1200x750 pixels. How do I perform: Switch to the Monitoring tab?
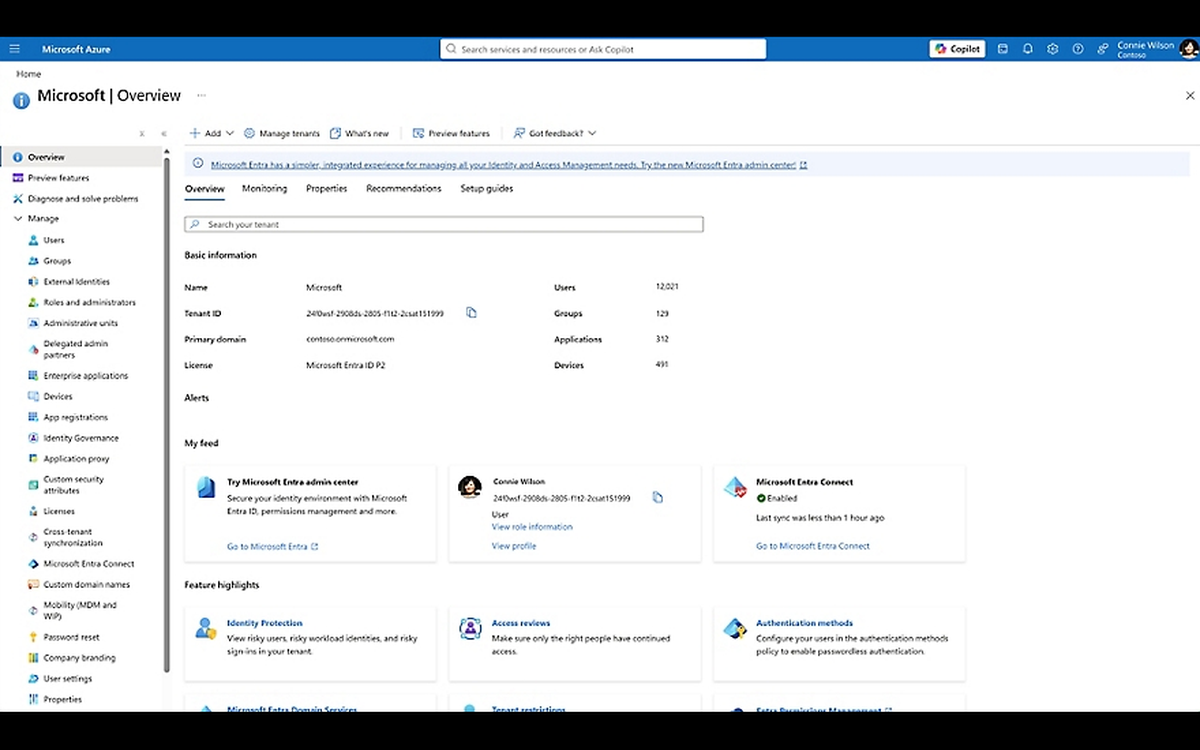(264, 188)
